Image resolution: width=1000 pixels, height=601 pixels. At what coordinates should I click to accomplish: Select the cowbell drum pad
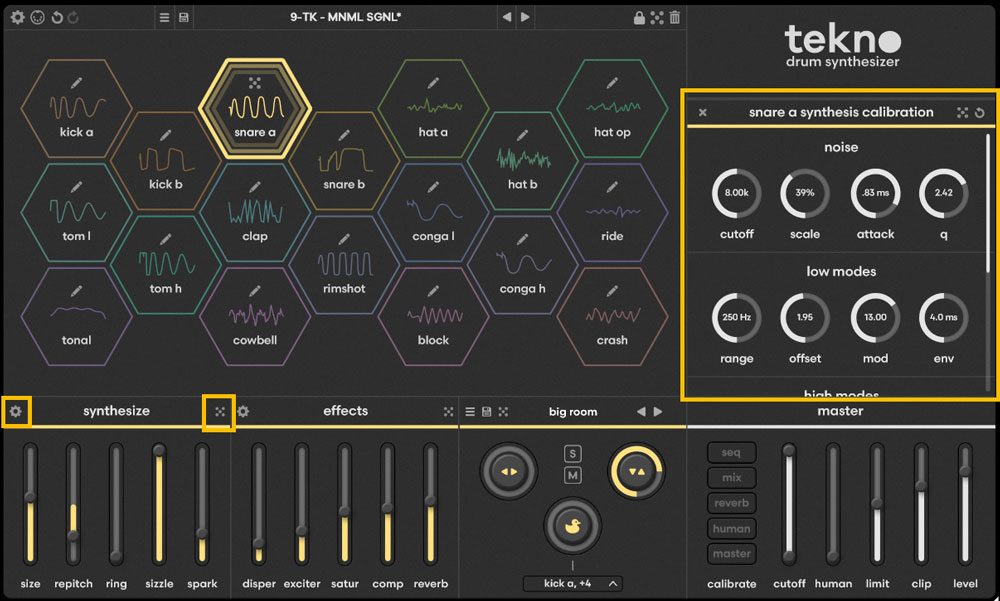point(255,322)
